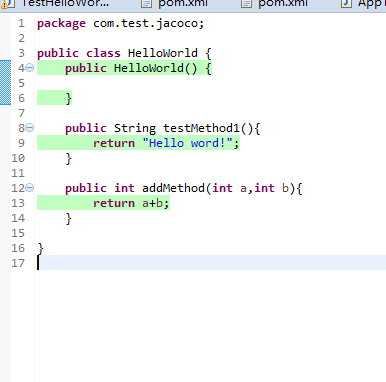386x382 pixels.
Task: Click the 'class' keyword on line 3
Action: click(x=103, y=53)
